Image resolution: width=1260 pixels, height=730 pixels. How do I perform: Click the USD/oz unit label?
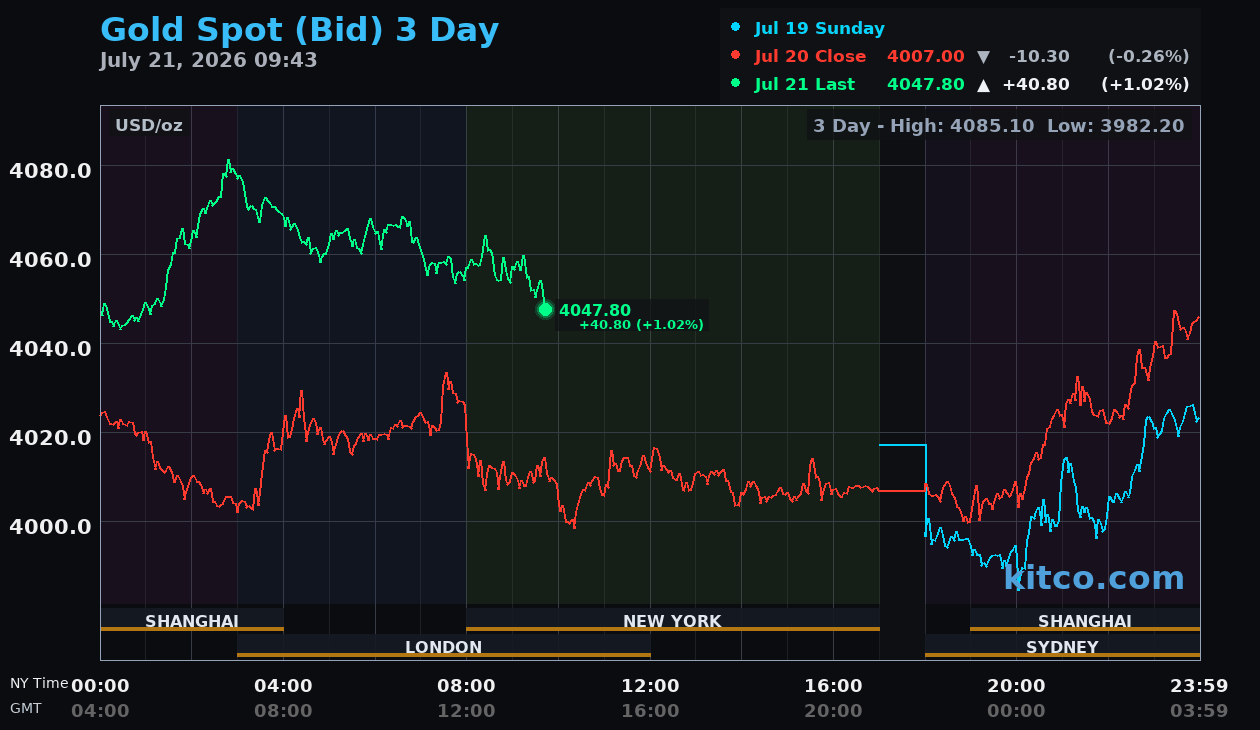149,125
